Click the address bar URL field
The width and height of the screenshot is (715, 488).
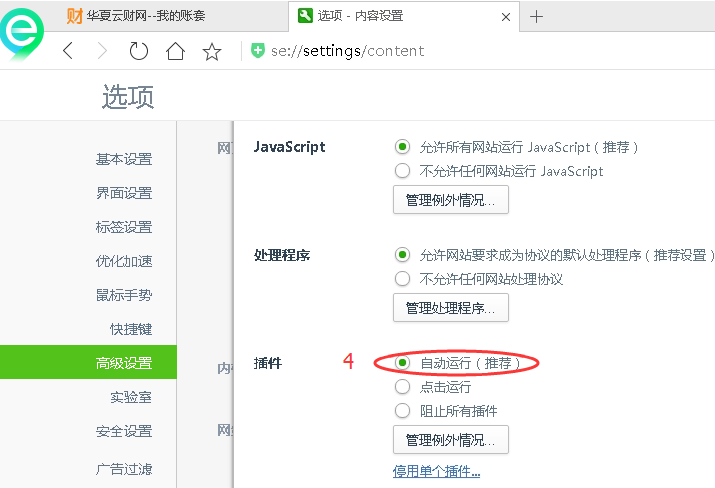click(x=450, y=51)
